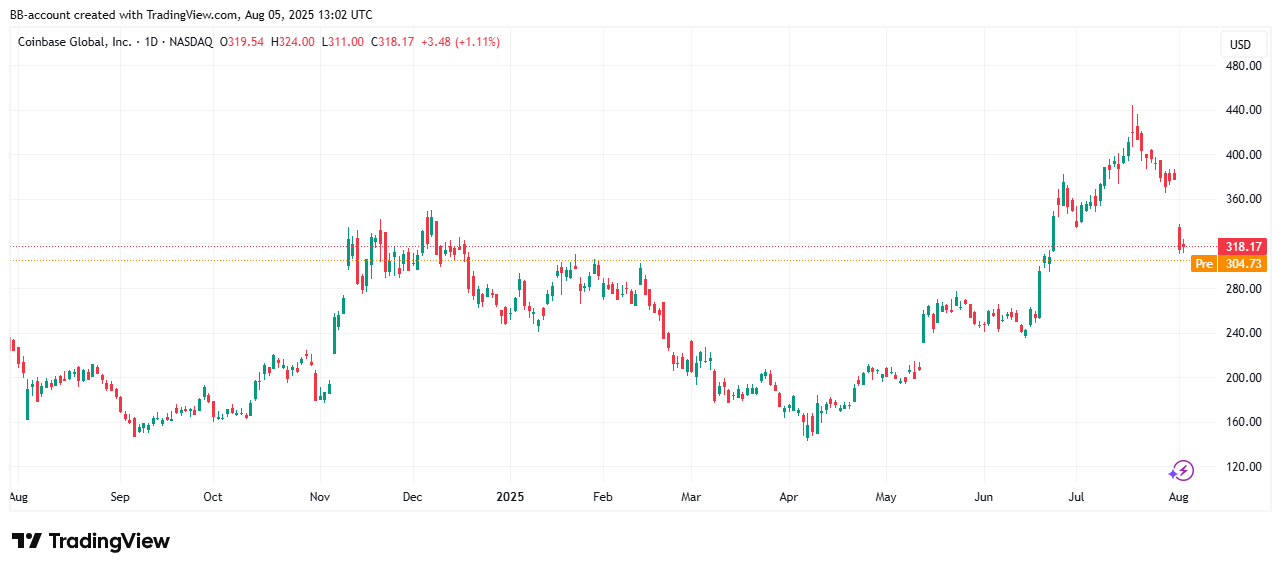Viewport: 1281px width, 571px height.
Task: Click the TradingView logo link
Action: pos(91,541)
